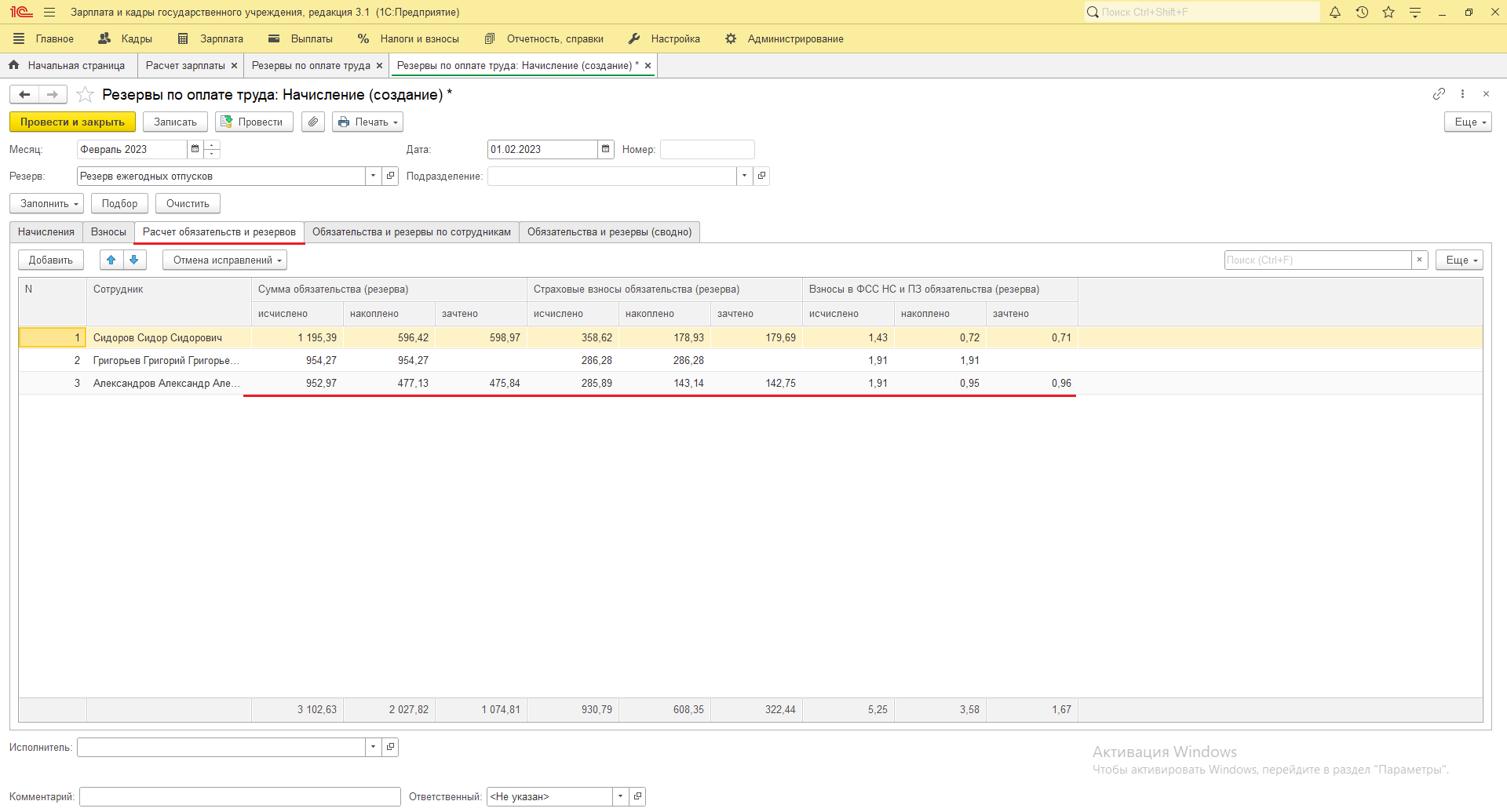Image resolution: width=1507 pixels, height=812 pixels.
Task: Close the Резервы по оплате труда tab
Action: [379, 66]
